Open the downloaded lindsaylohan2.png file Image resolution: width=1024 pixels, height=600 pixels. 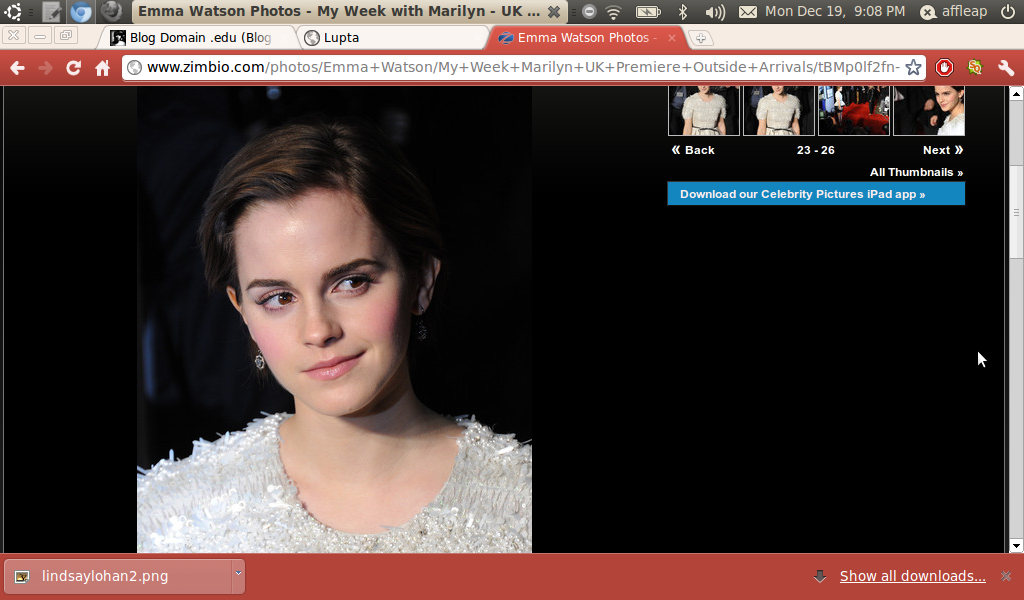(118, 576)
